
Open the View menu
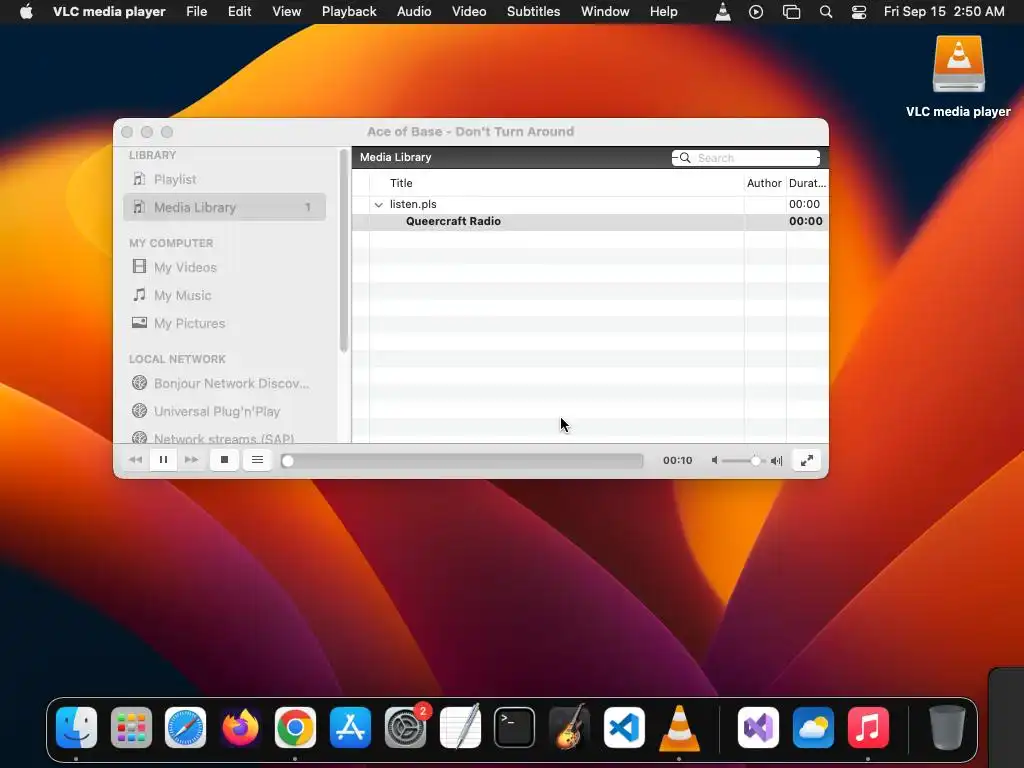tap(287, 12)
